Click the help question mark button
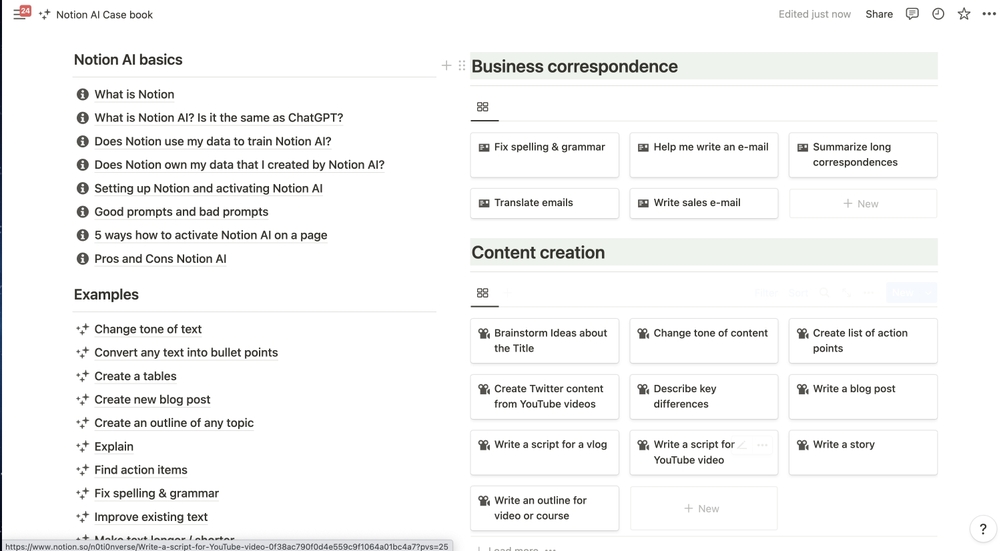Screen dimensions: 1005x551 983,529
